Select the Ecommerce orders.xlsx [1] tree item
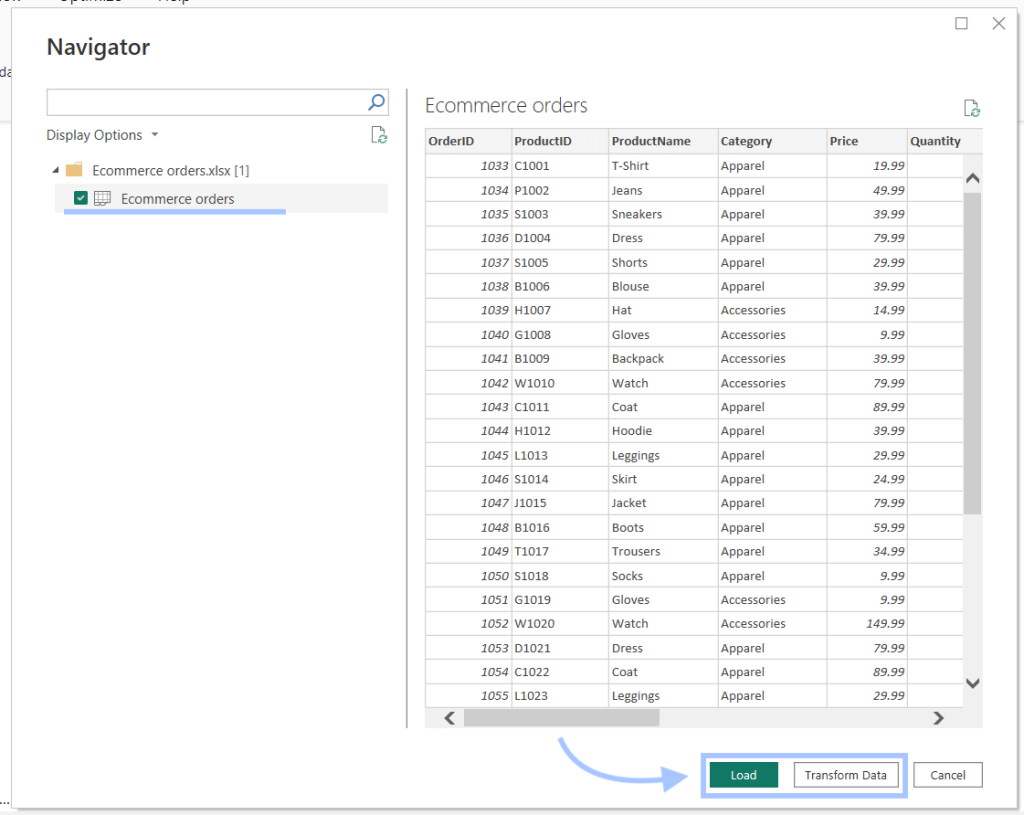The width and height of the screenshot is (1024, 815). (170, 170)
